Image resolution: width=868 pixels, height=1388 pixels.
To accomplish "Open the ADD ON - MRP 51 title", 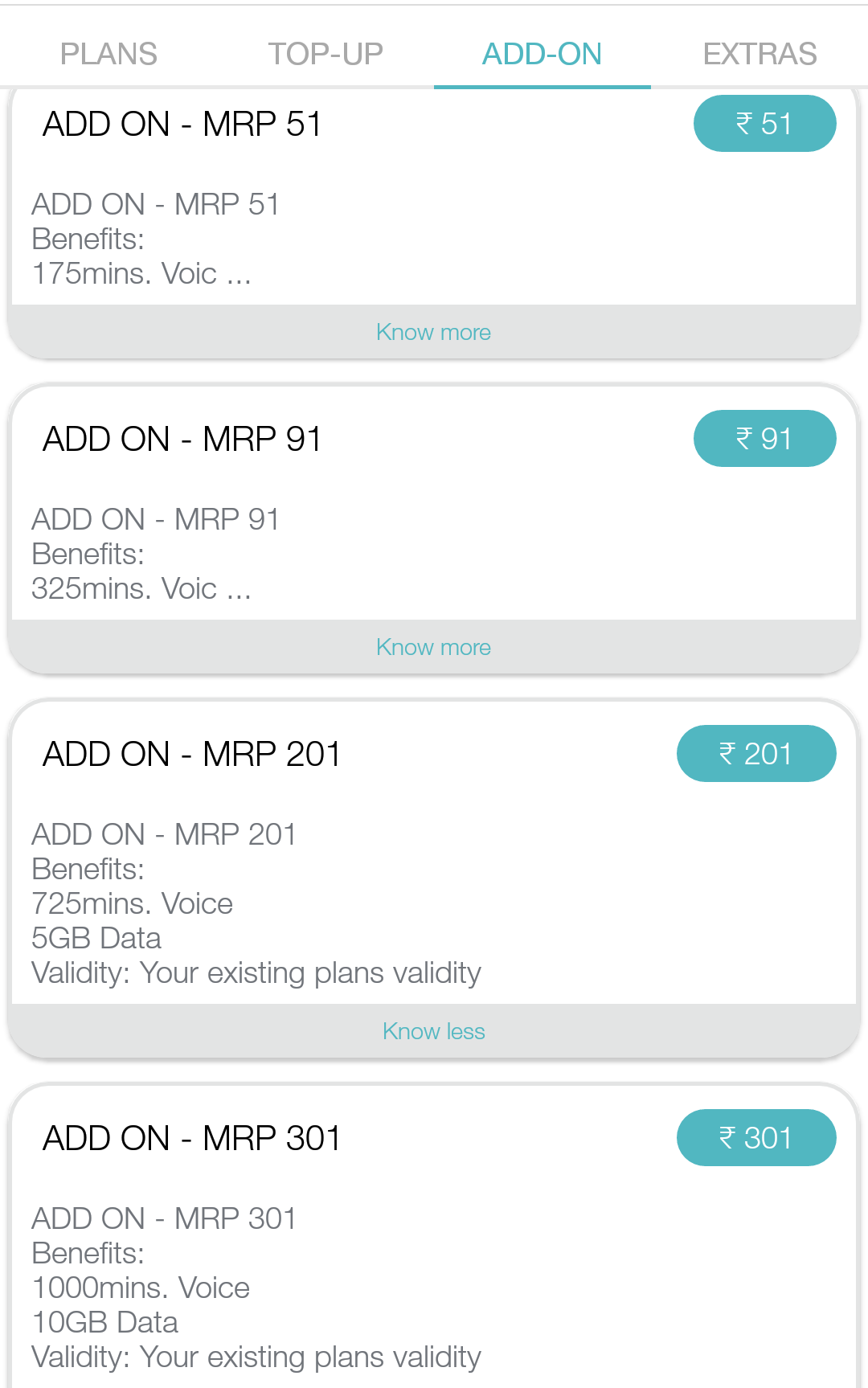I will point(182,124).
